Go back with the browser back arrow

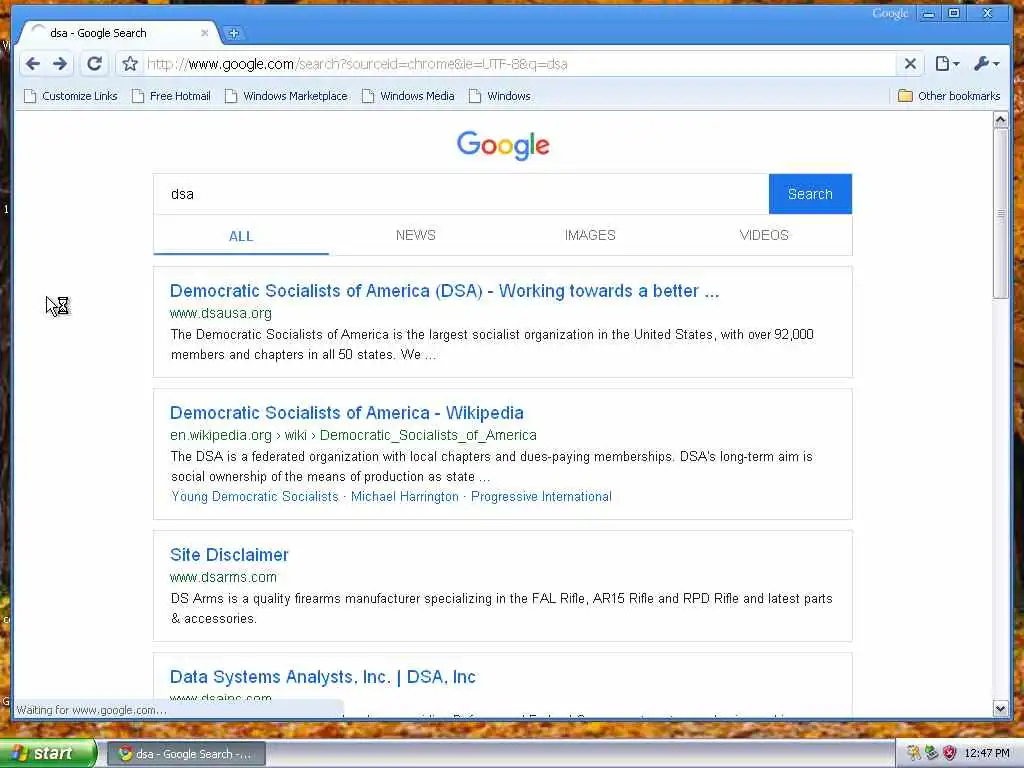click(x=33, y=63)
